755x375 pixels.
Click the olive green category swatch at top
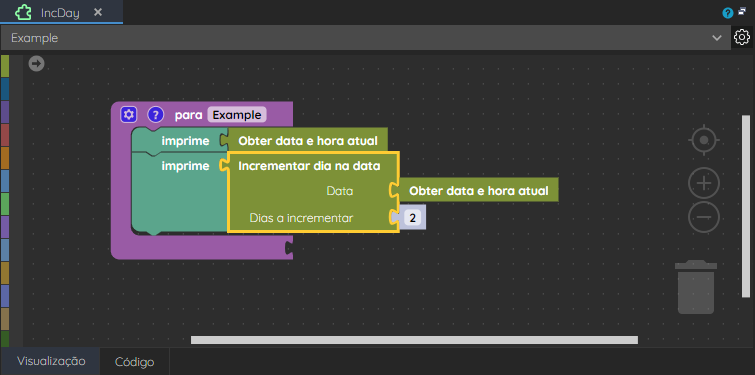pyautogui.click(x=5, y=66)
